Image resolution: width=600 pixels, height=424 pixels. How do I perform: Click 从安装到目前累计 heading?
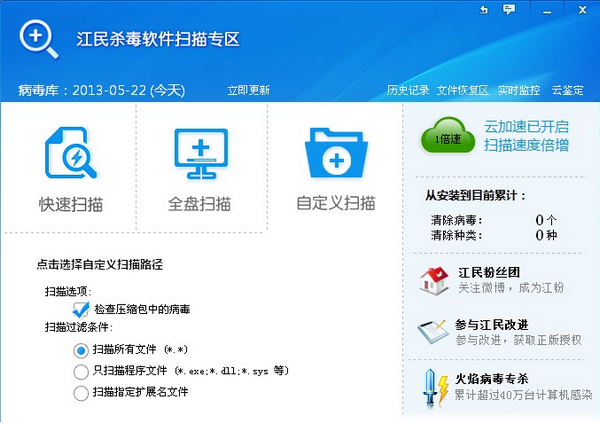476,196
